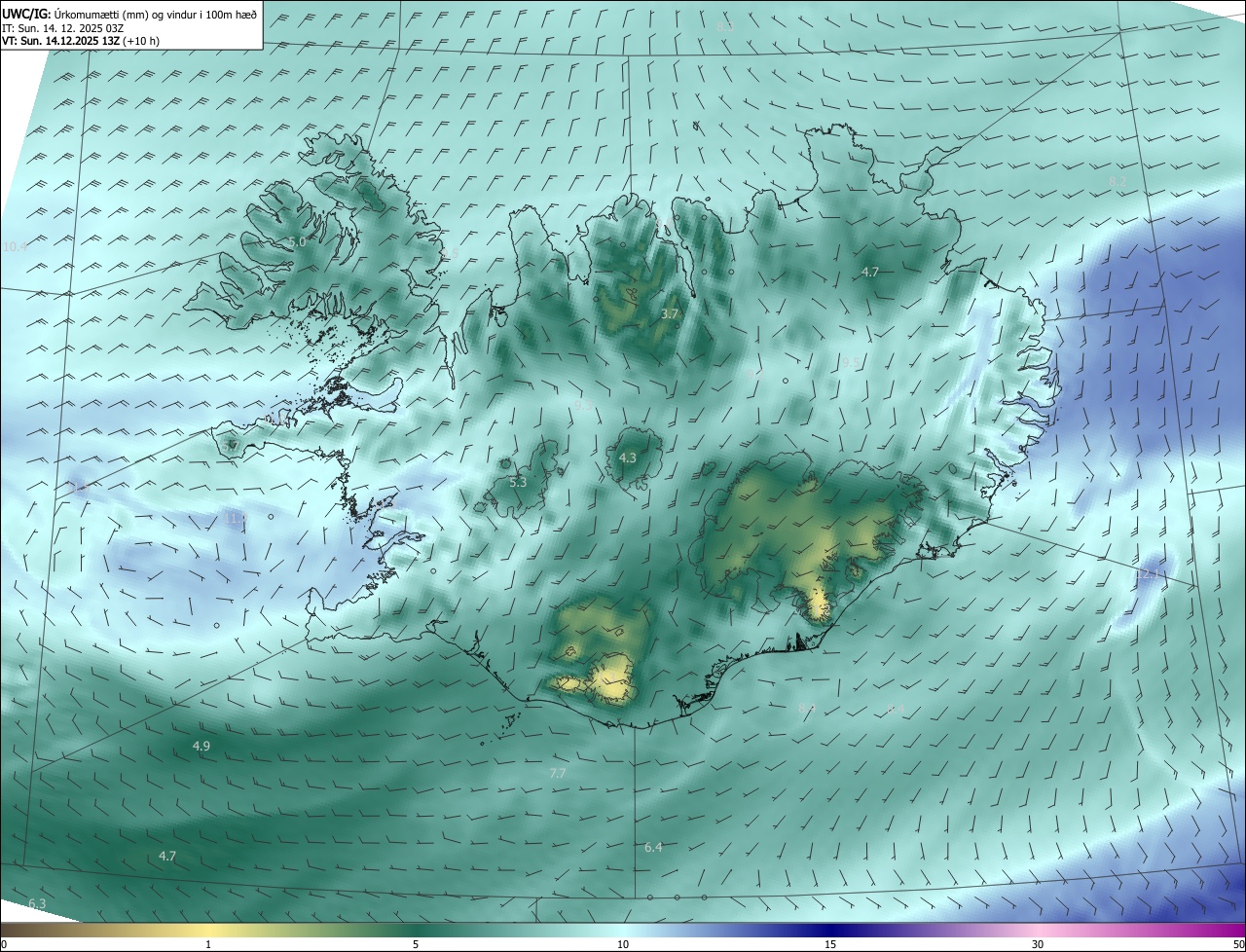Select the 4.3 value on Hofsjökull glacier
The height and width of the screenshot is (952, 1246).
628,458
